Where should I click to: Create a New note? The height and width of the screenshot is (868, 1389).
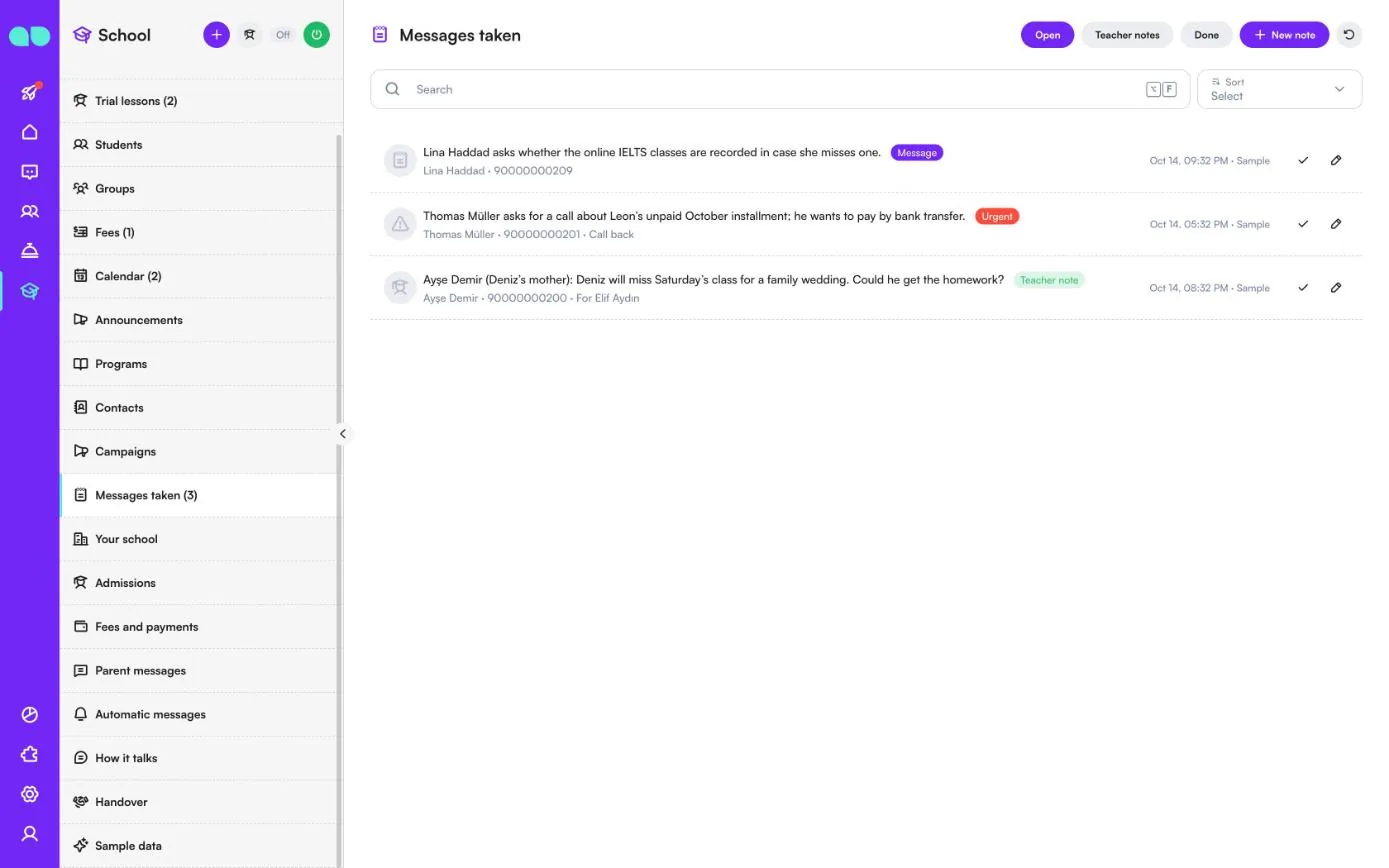pyautogui.click(x=1284, y=35)
